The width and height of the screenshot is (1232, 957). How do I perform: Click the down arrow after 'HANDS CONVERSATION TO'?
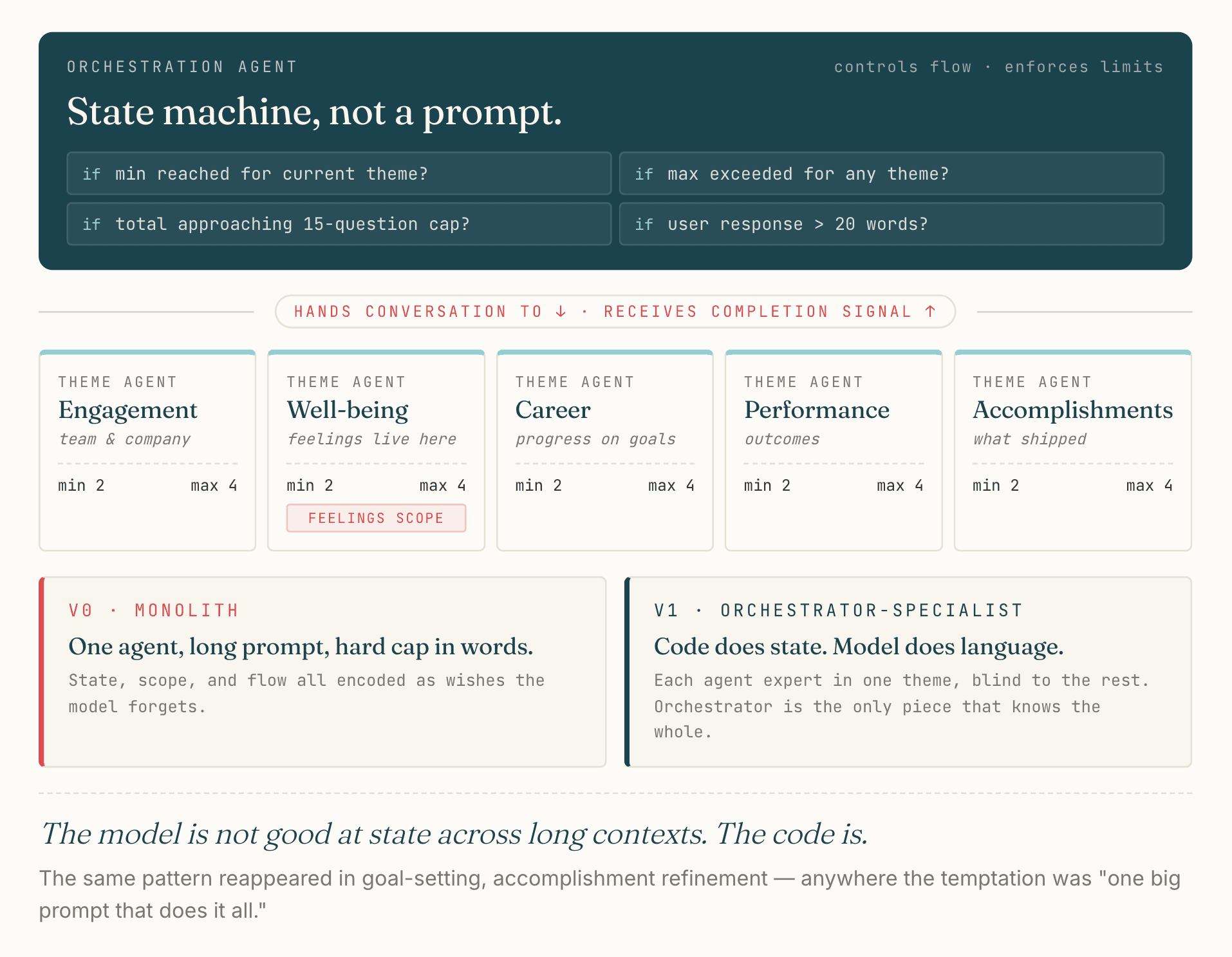[561, 312]
